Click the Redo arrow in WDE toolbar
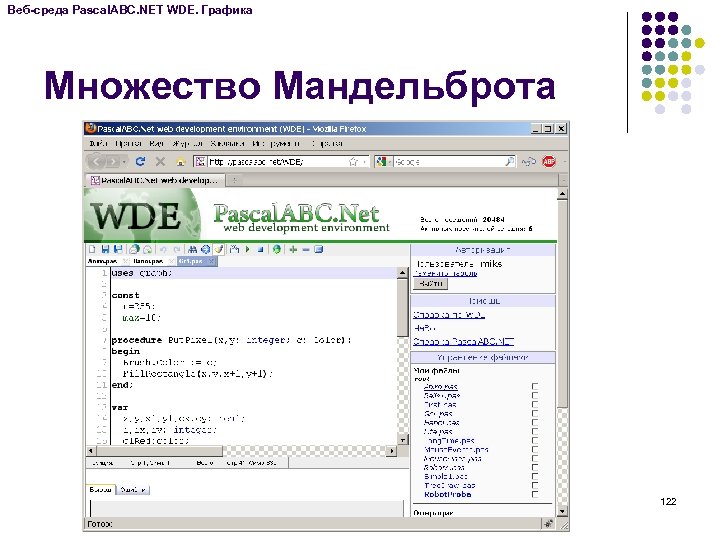The width and height of the screenshot is (720, 540). point(177,249)
